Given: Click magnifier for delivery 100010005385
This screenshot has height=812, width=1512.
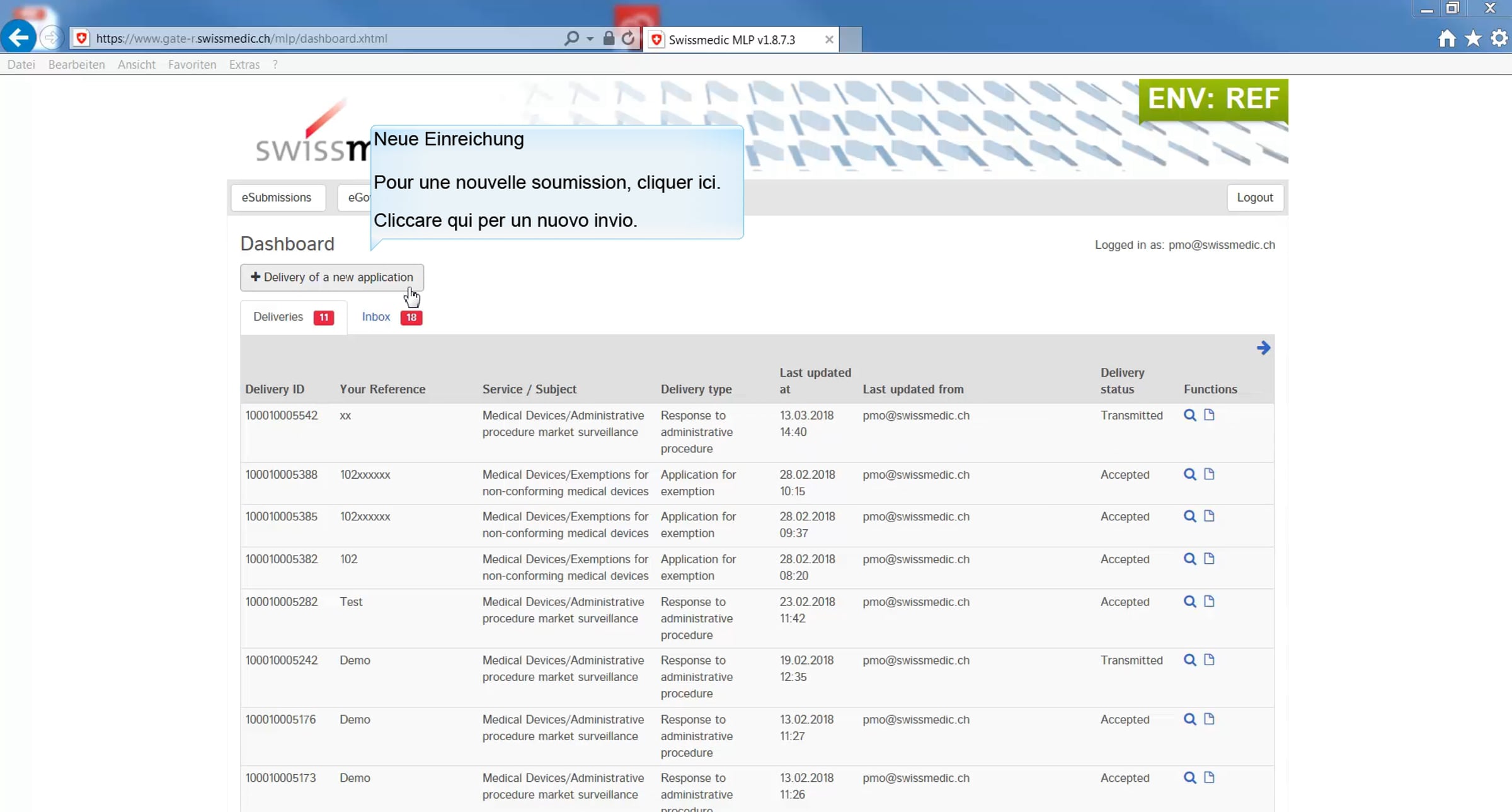Looking at the screenshot, I should pyautogui.click(x=1189, y=516).
